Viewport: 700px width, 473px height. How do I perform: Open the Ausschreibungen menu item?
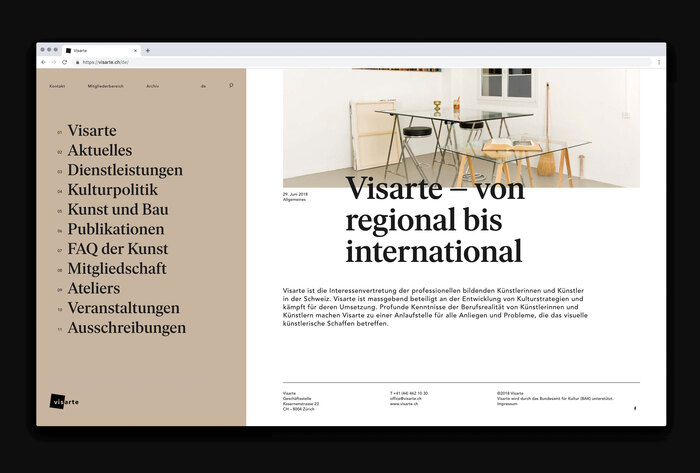(x=127, y=328)
